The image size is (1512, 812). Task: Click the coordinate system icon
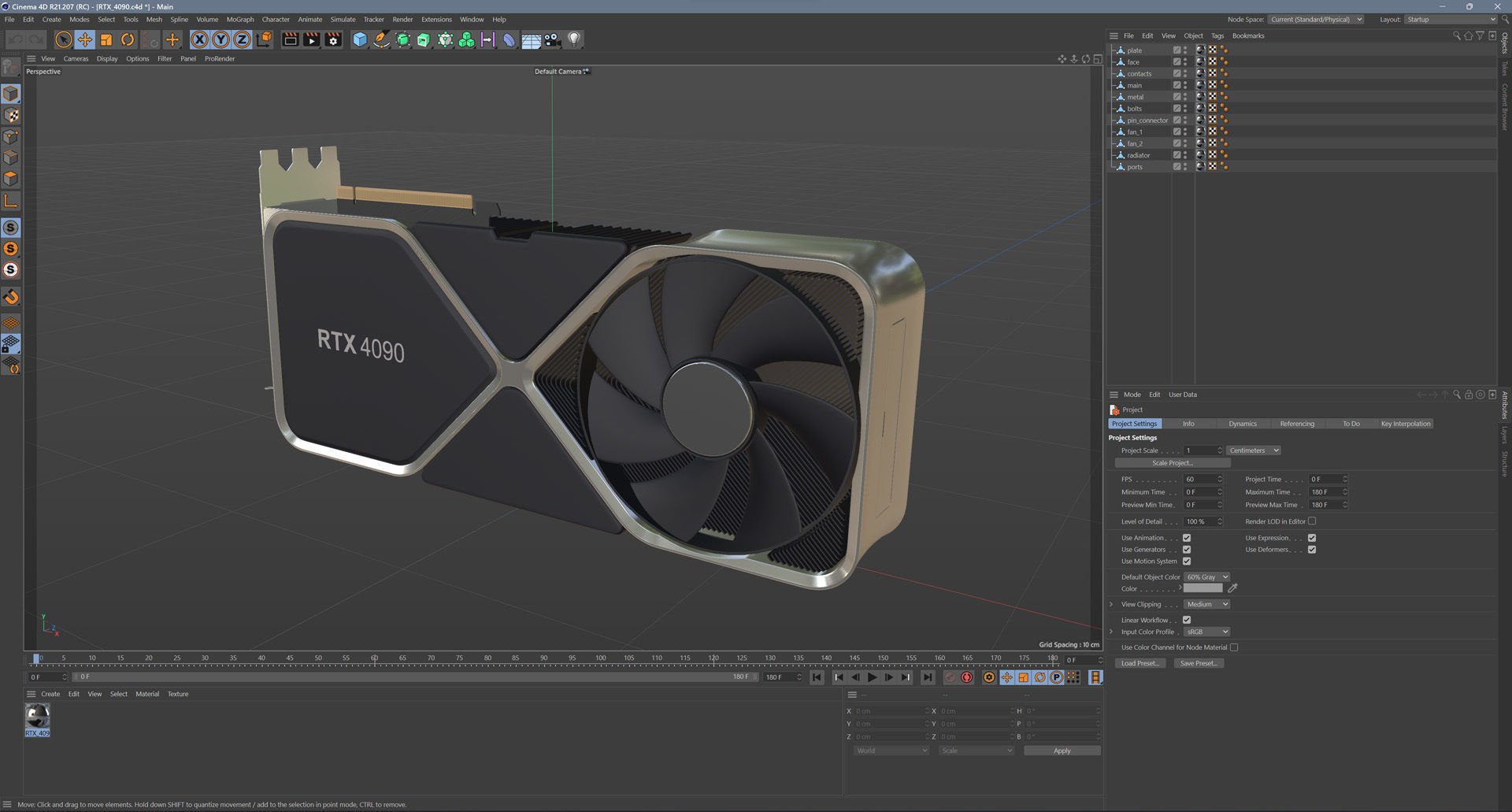pos(264,39)
